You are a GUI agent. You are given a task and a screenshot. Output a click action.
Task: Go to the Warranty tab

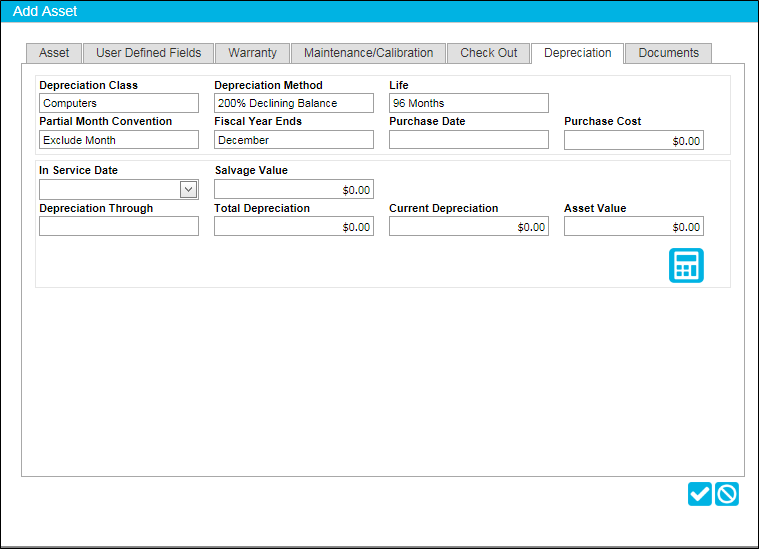coord(252,53)
